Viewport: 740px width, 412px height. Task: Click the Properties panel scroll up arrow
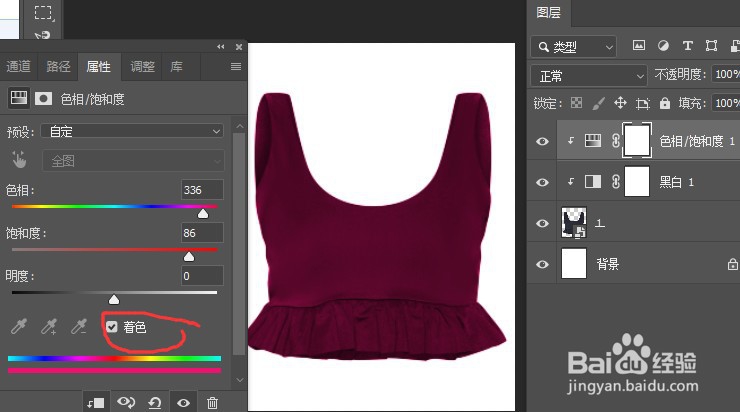[x=240, y=126]
